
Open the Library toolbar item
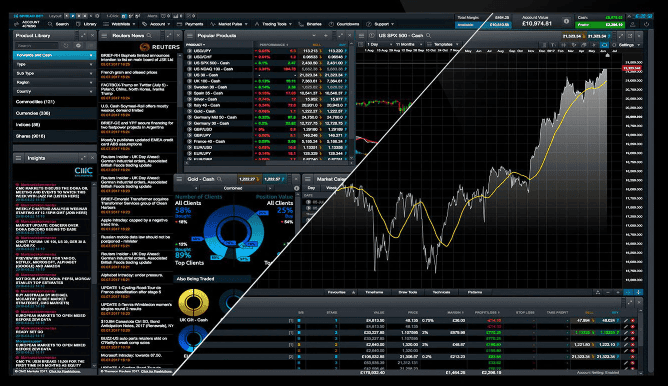(x=86, y=24)
